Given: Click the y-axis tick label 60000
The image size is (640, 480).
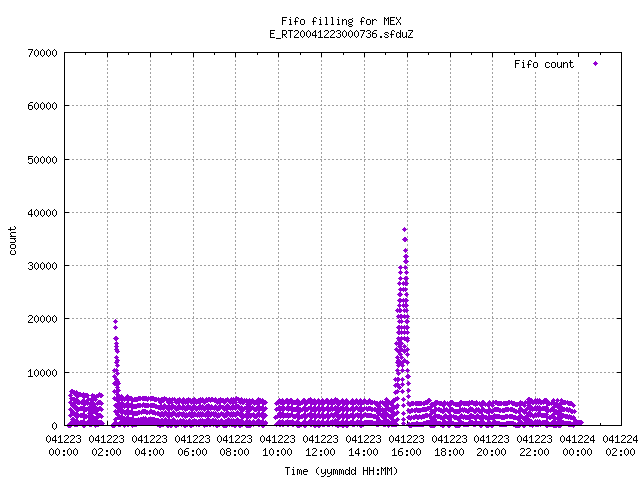Looking at the screenshot, I should (x=42, y=106).
